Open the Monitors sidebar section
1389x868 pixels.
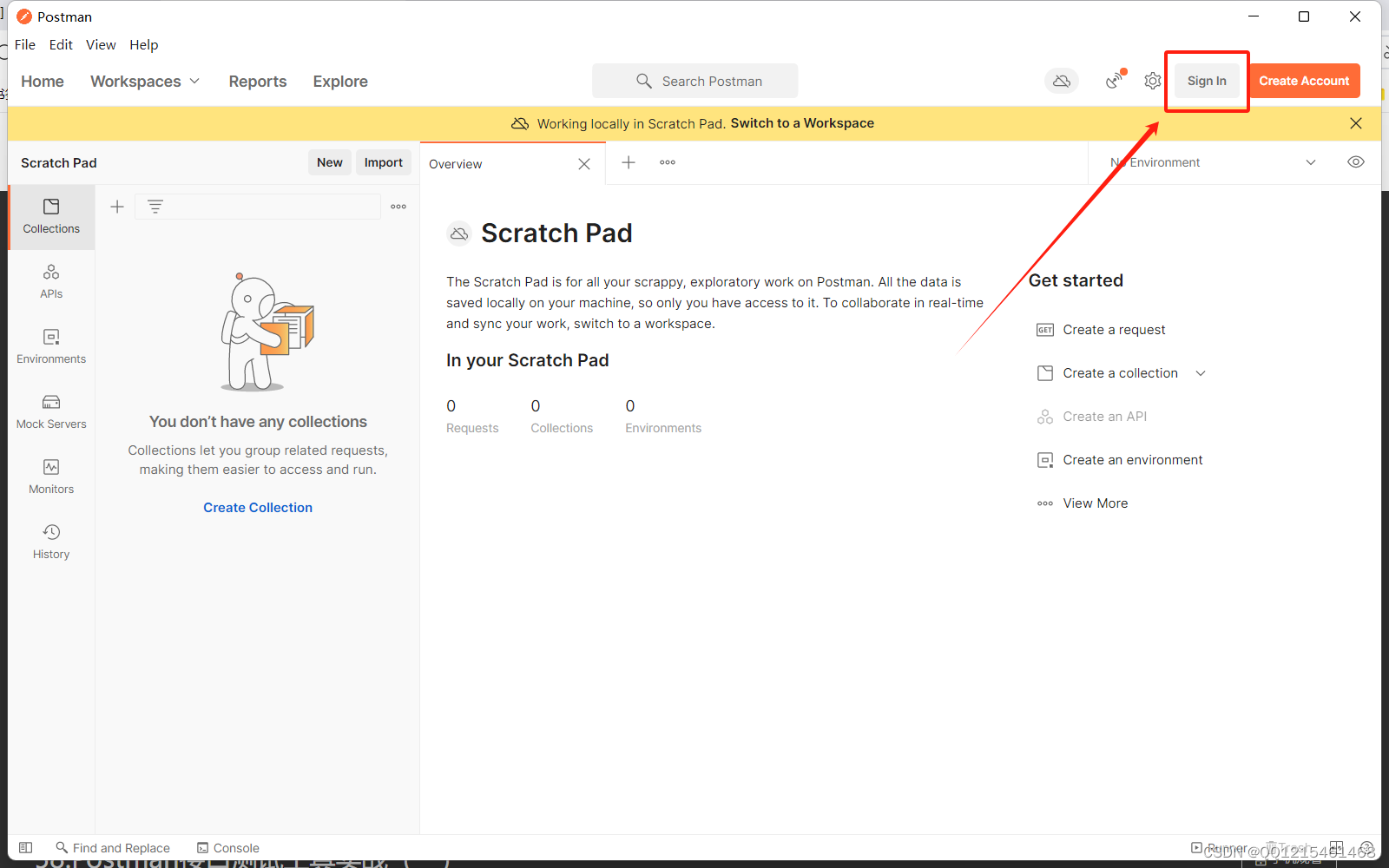click(51, 477)
